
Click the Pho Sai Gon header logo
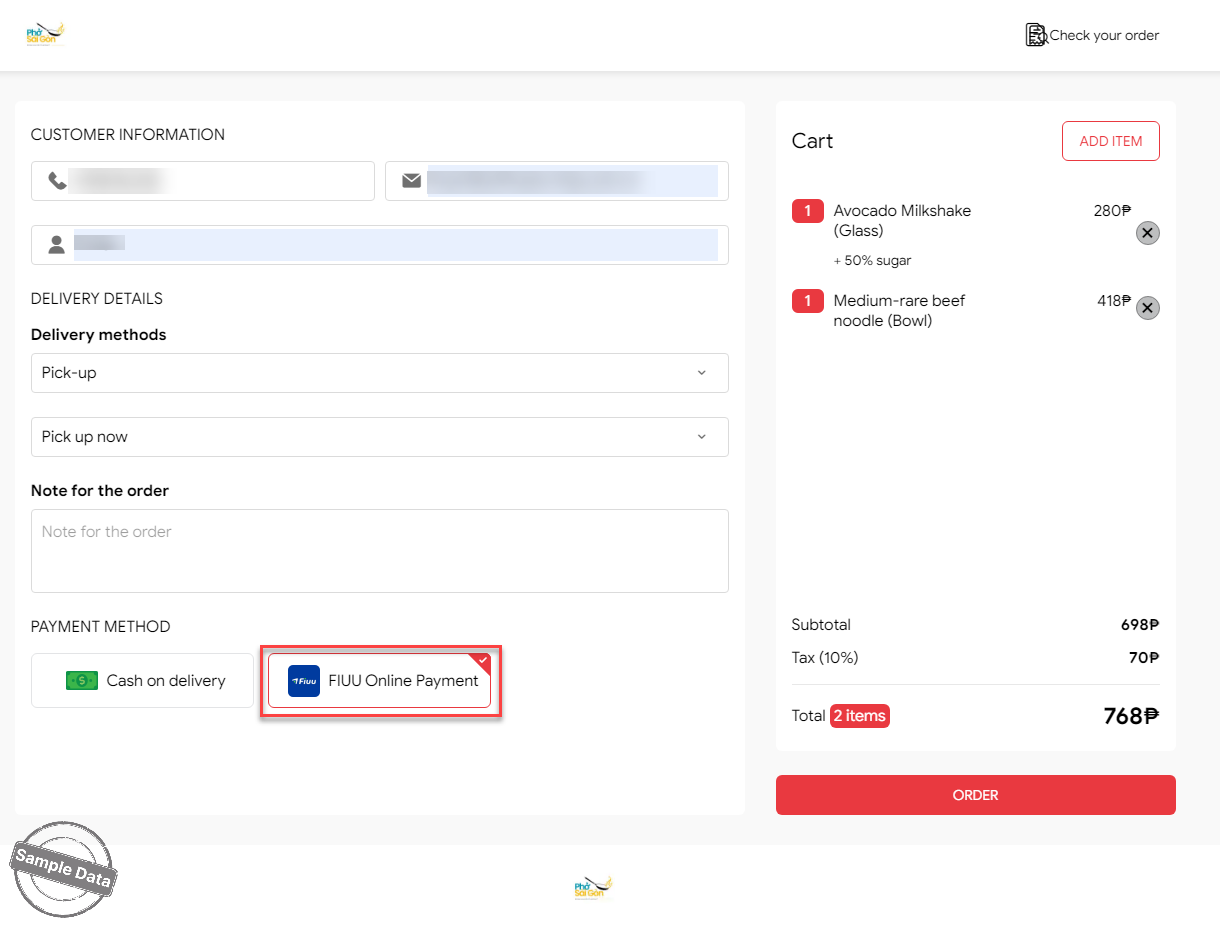click(45, 34)
